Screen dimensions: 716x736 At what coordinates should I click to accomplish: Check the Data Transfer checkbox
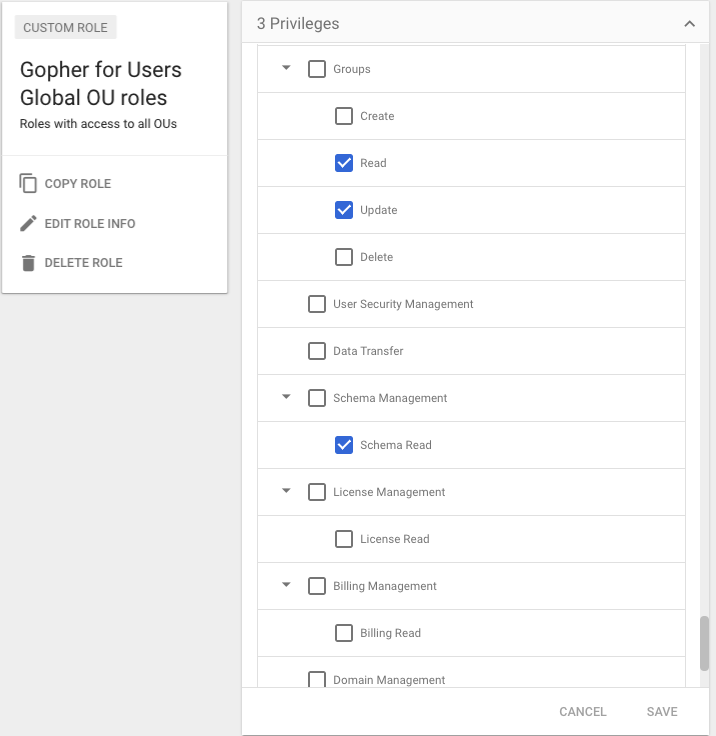point(317,351)
